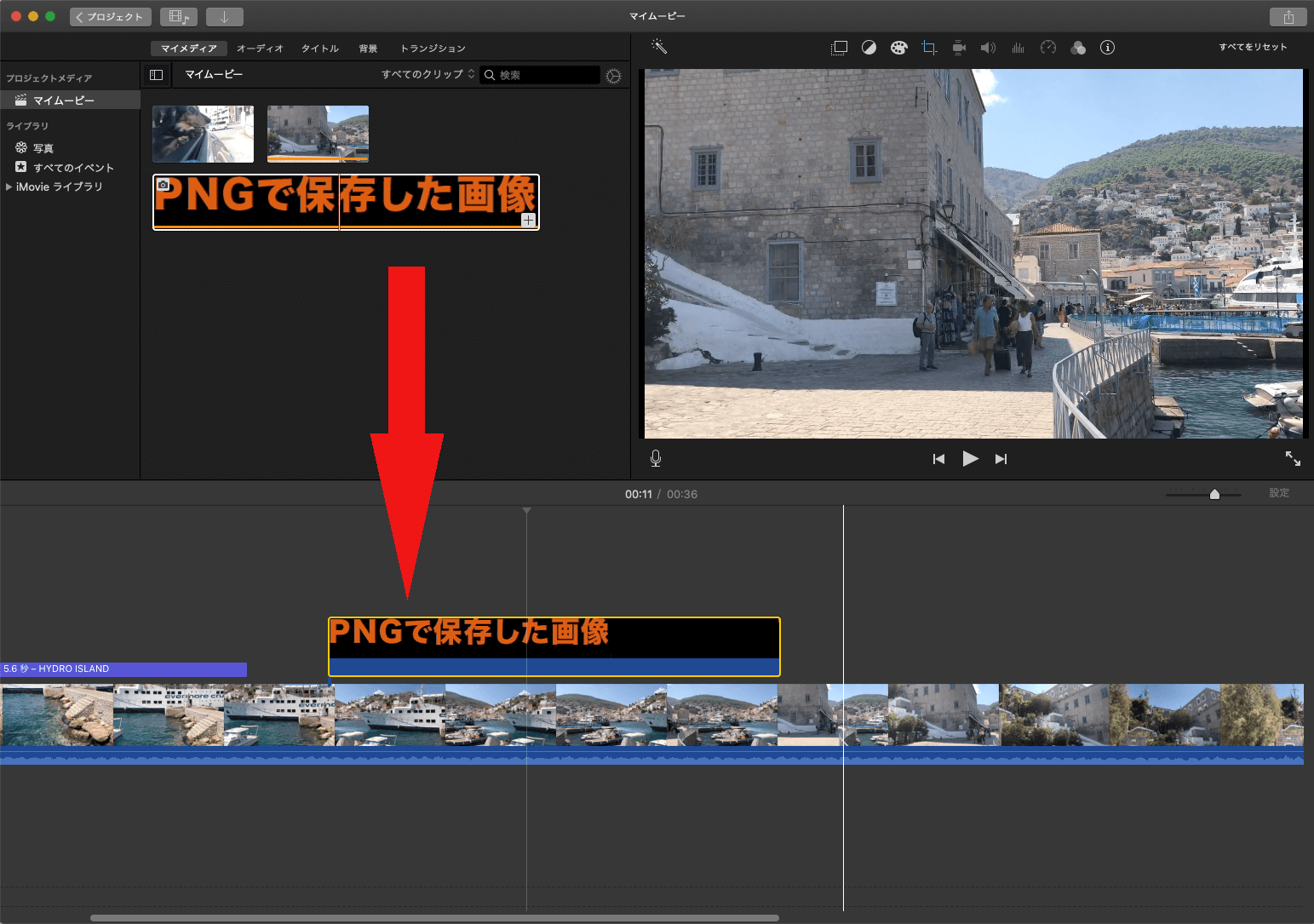Screen dimensions: 1314x924
Task: Open the volume speaker adjustment icon
Action: (988, 48)
